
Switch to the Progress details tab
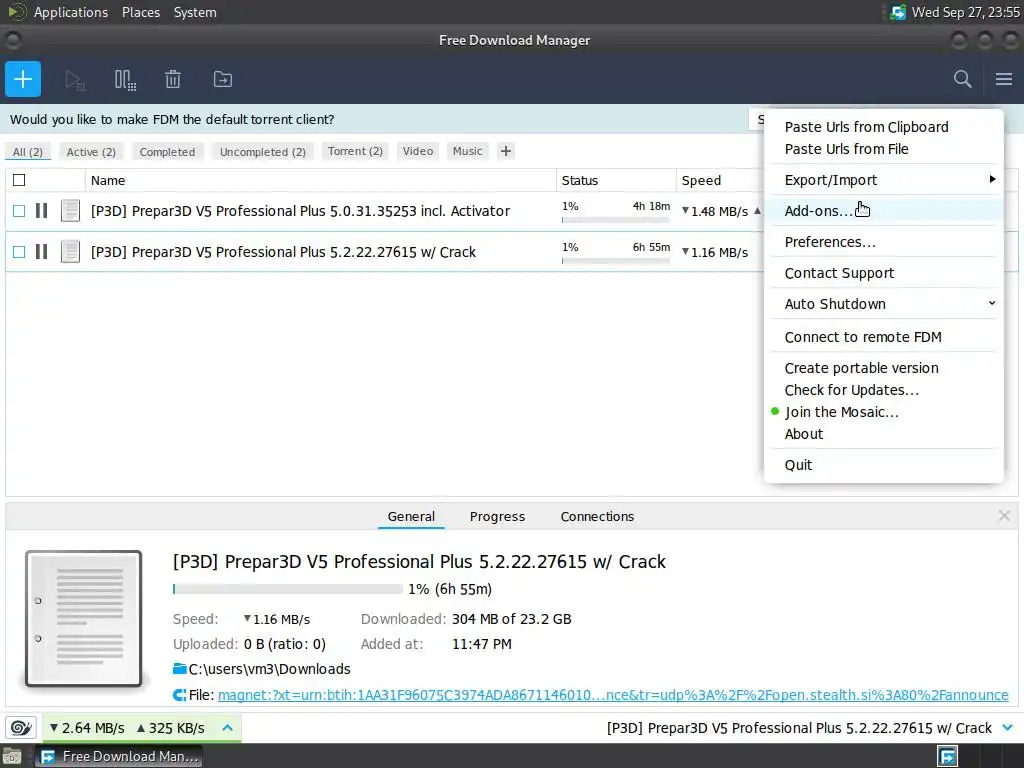(497, 516)
